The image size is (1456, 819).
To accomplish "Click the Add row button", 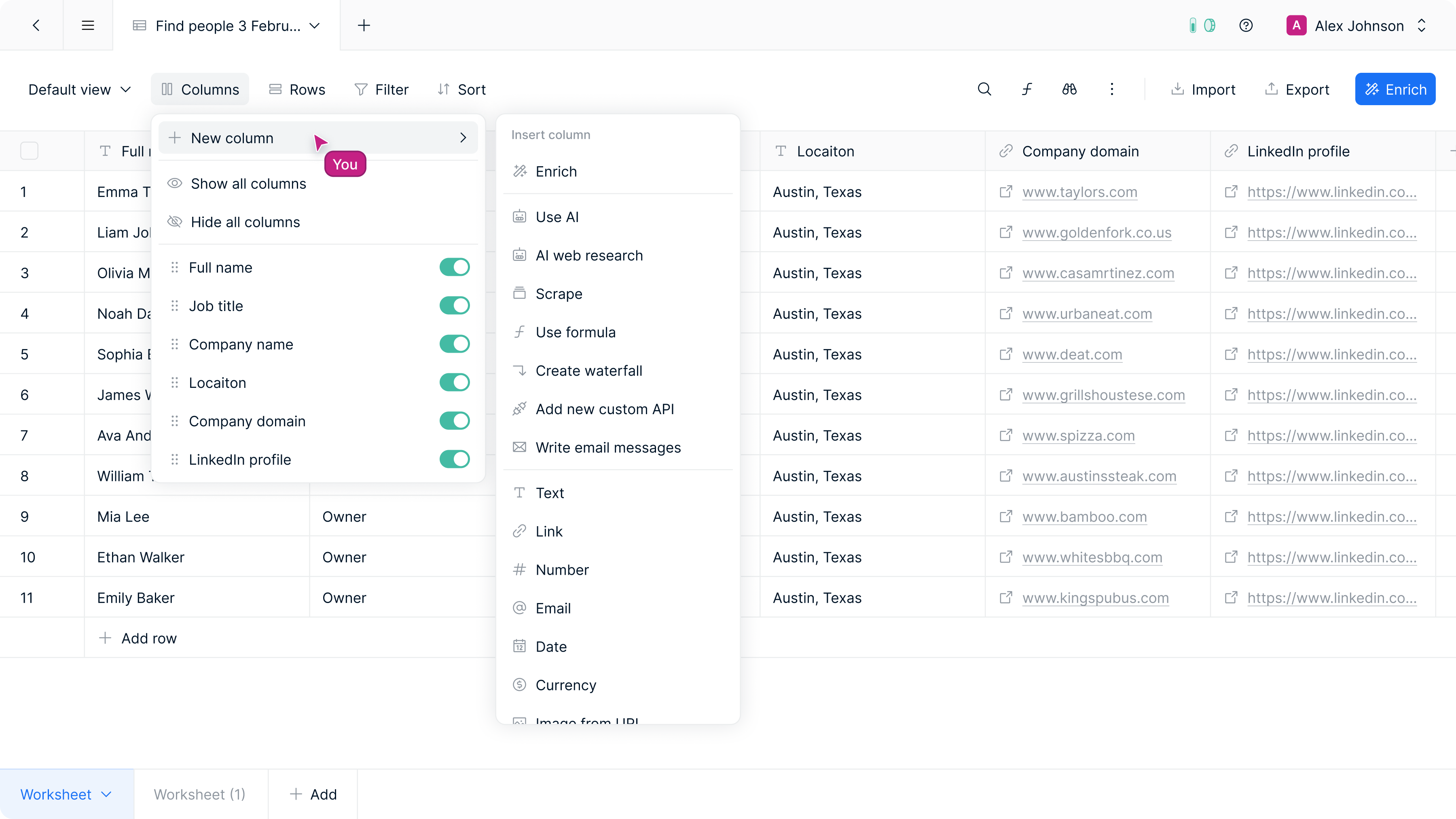I will click(x=138, y=638).
